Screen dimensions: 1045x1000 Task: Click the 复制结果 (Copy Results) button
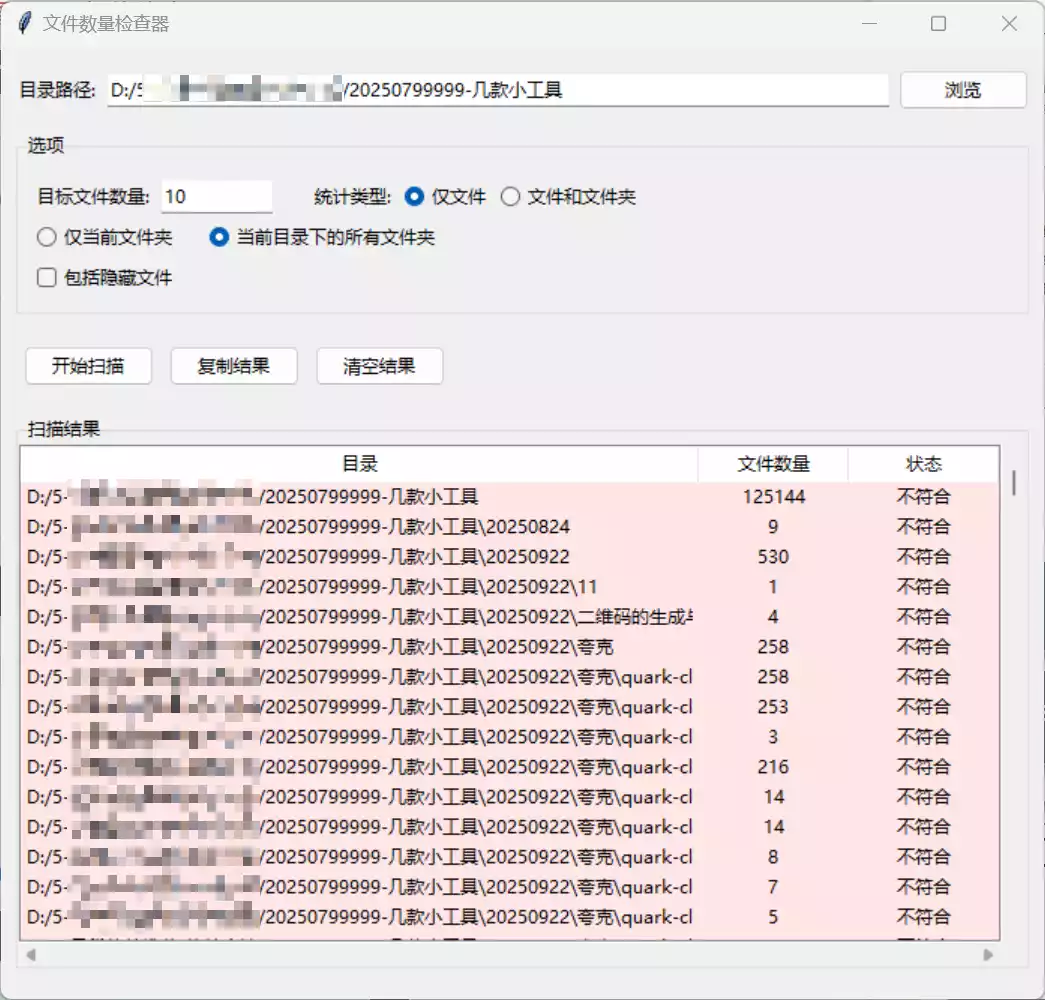click(234, 366)
